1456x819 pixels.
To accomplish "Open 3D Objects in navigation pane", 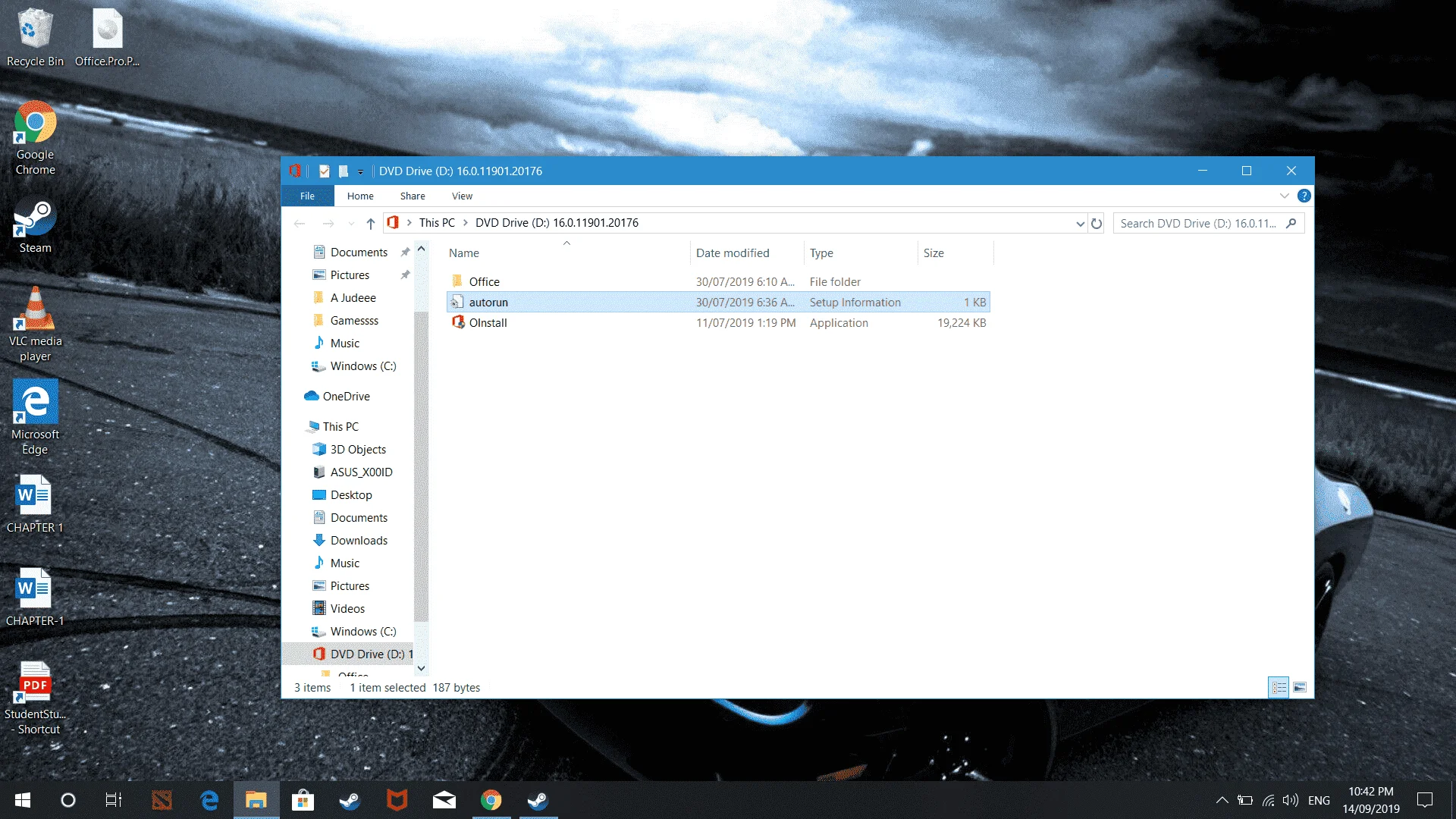I will tap(358, 450).
